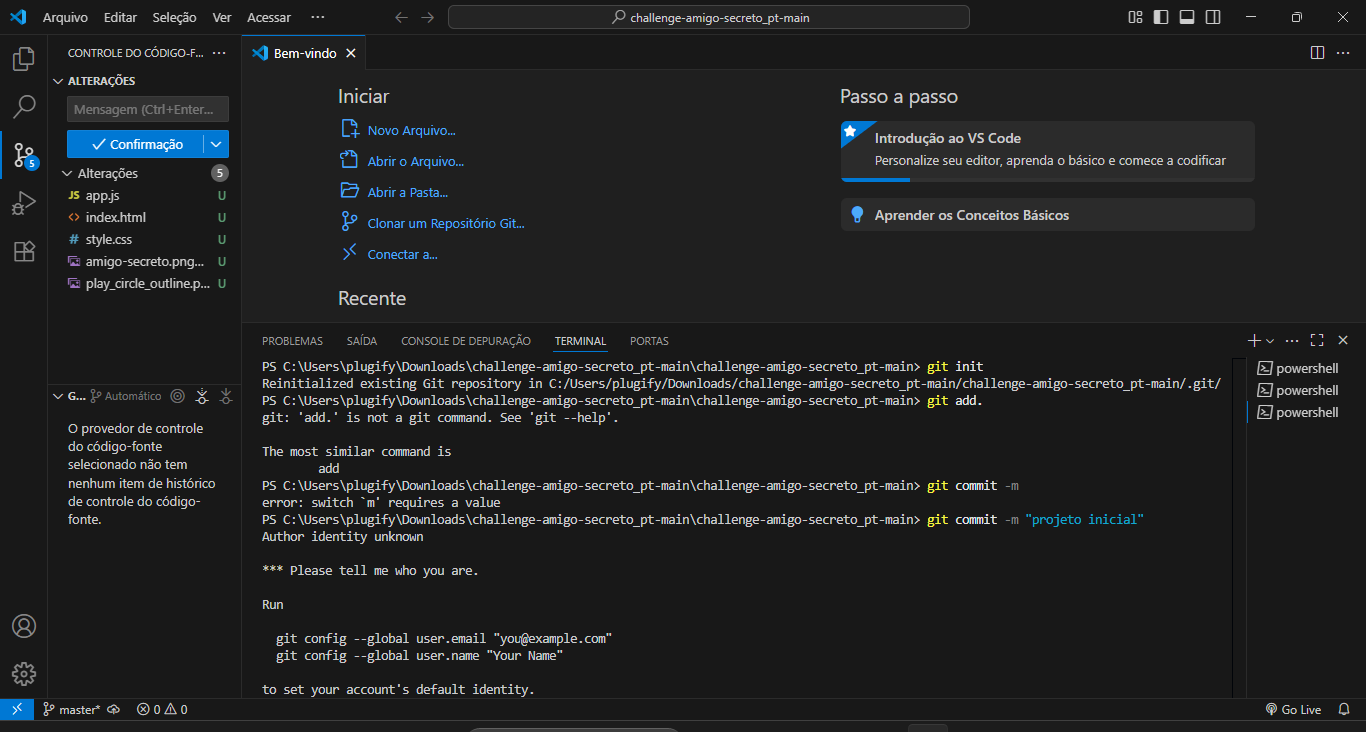The height and width of the screenshot is (732, 1366).
Task: Open Introdução ao VS Code walkthrough
Action: tap(1047, 151)
